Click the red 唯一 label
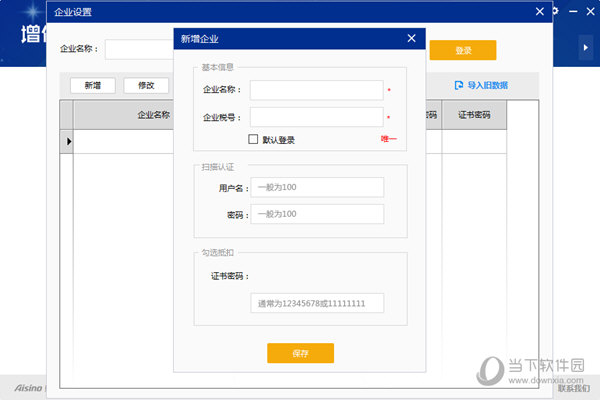The height and width of the screenshot is (400, 600). (389, 139)
